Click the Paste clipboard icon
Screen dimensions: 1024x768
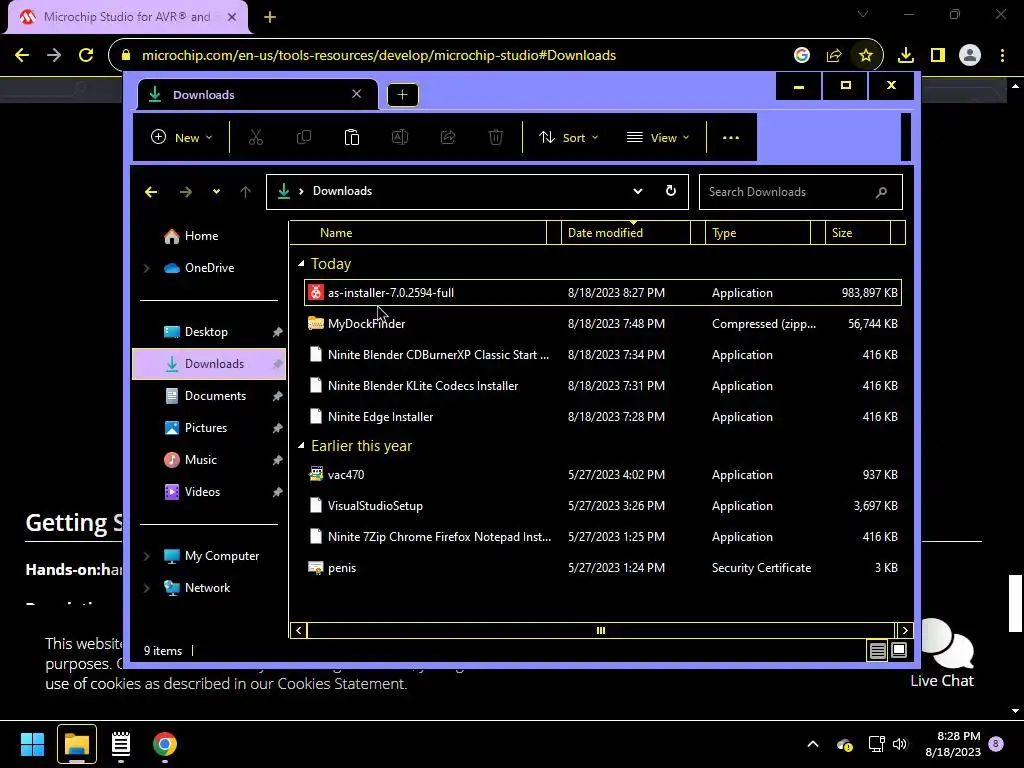pyautogui.click(x=352, y=137)
